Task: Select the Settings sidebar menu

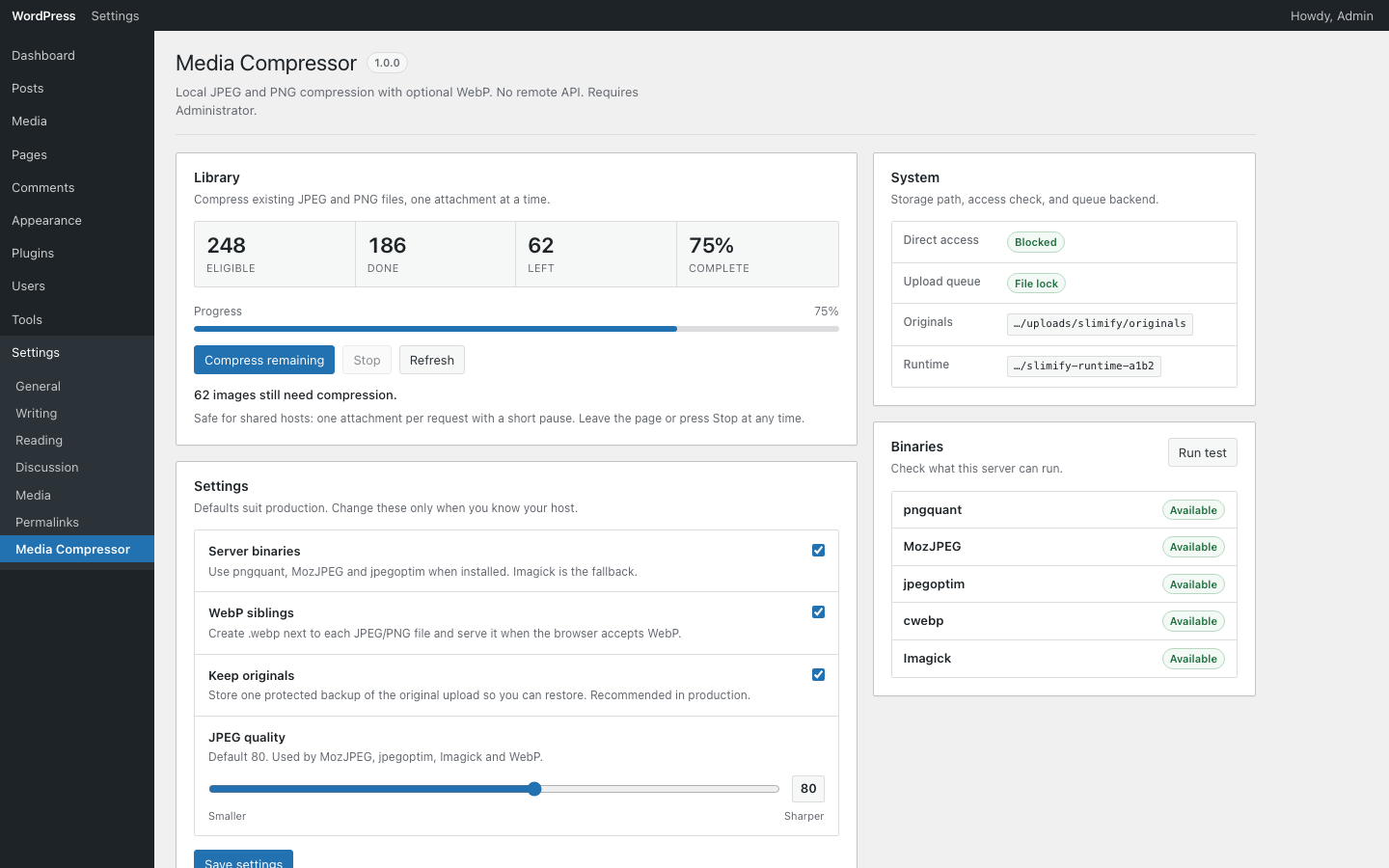Action: (77, 352)
